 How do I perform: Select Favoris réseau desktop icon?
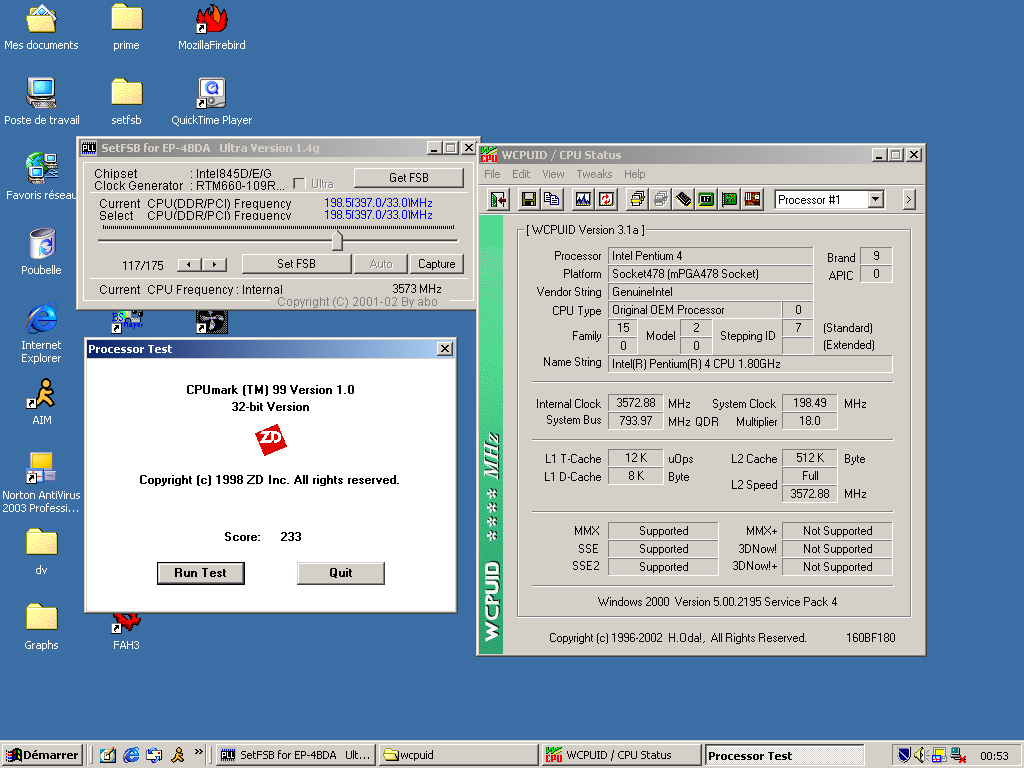pyautogui.click(x=41, y=176)
